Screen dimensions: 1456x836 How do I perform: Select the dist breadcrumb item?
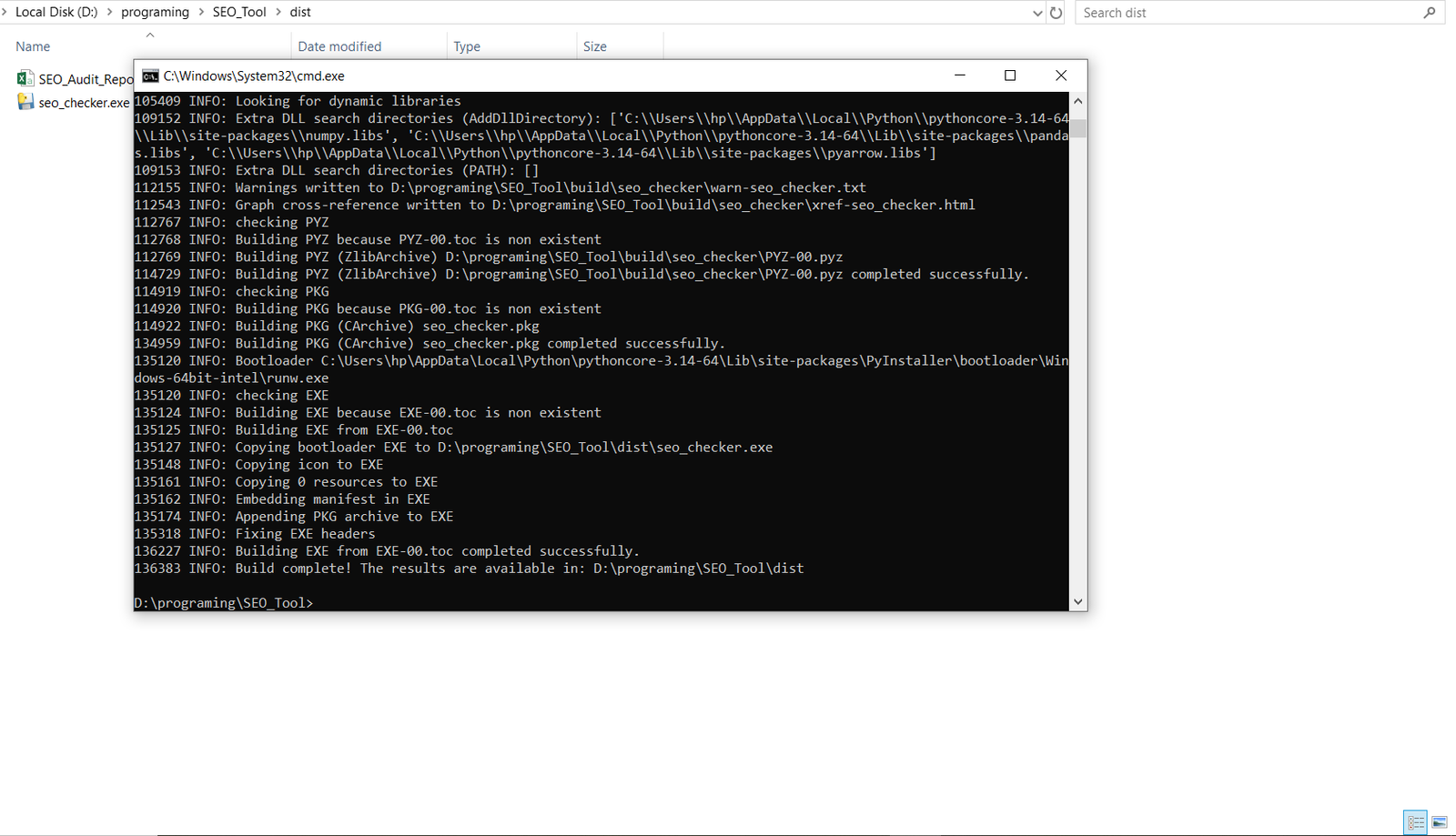pos(299,12)
